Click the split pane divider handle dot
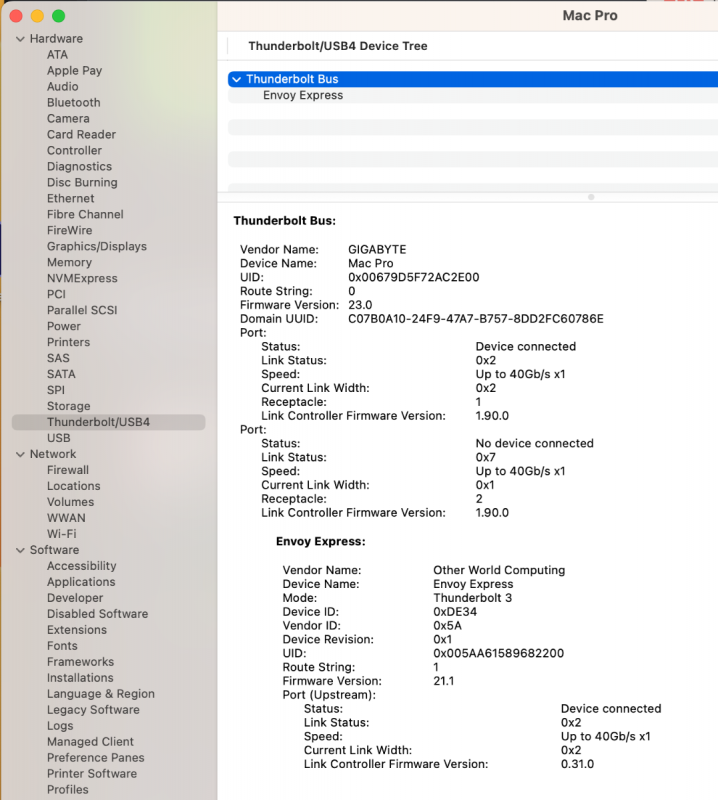The image size is (718, 800). [x=591, y=197]
